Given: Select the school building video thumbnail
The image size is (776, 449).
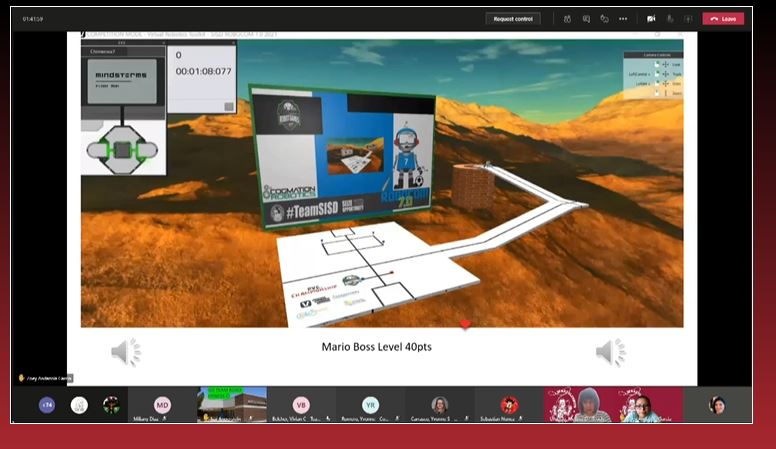Looking at the screenshot, I should (232, 404).
